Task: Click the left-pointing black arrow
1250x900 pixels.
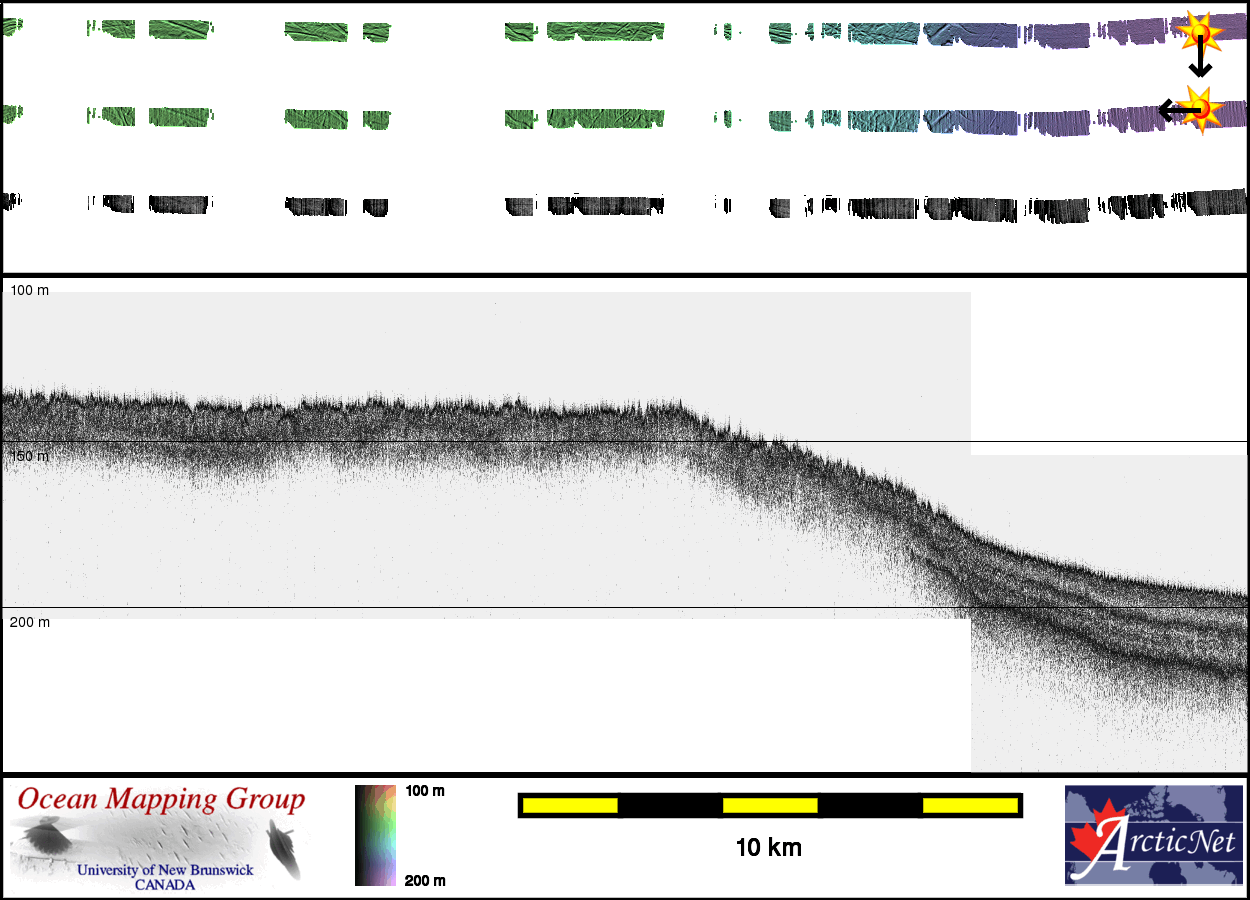Action: [1174, 110]
